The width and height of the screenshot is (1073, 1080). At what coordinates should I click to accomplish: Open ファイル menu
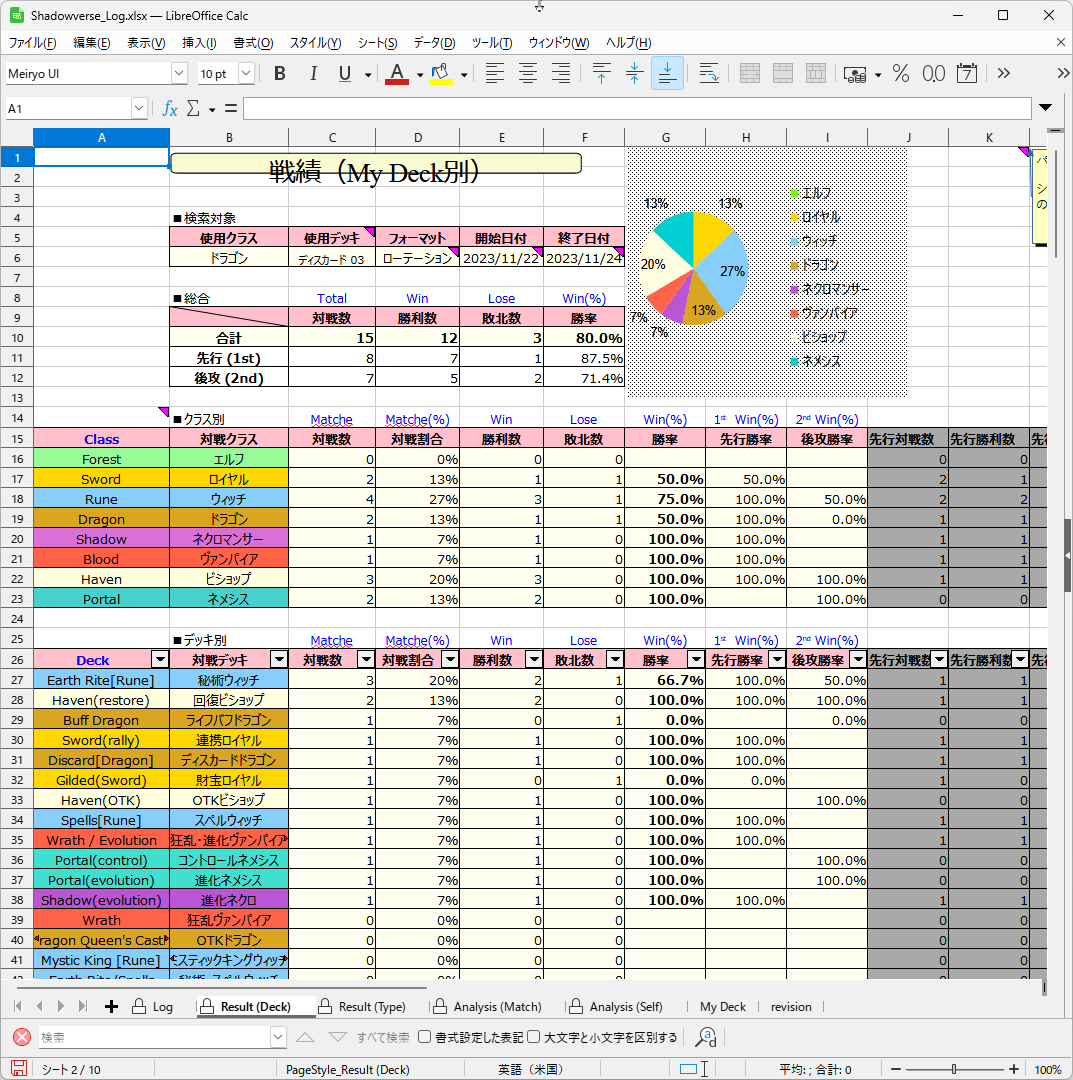32,43
